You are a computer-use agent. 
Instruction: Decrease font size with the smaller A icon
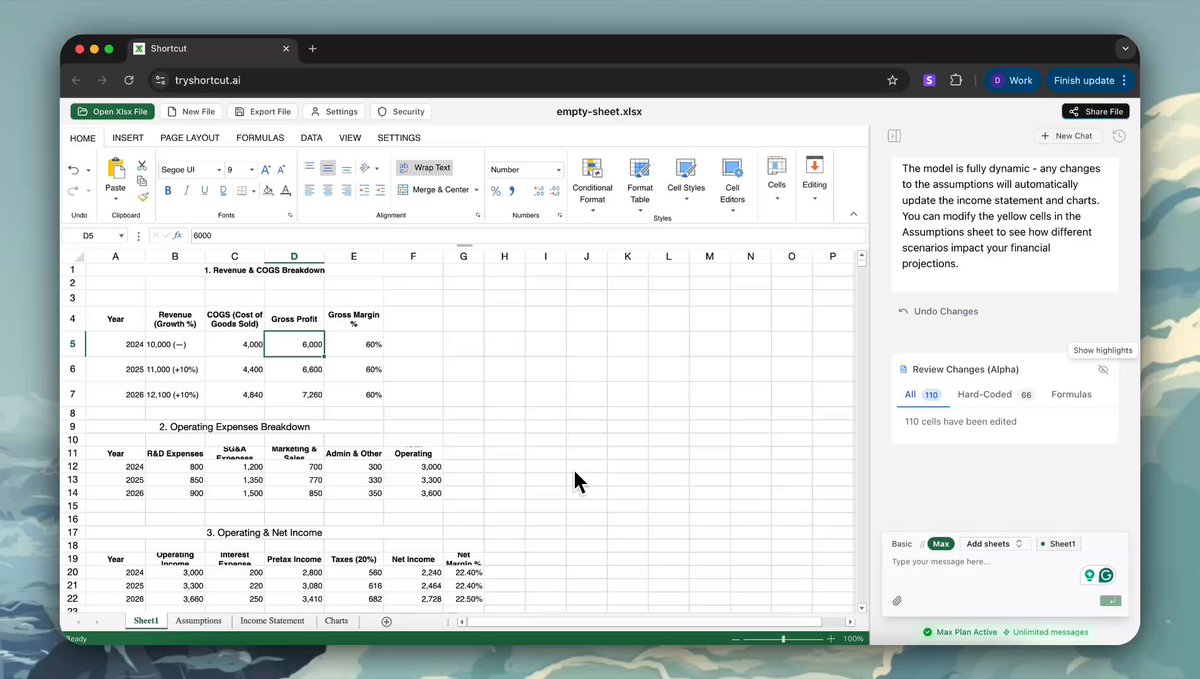pos(282,170)
